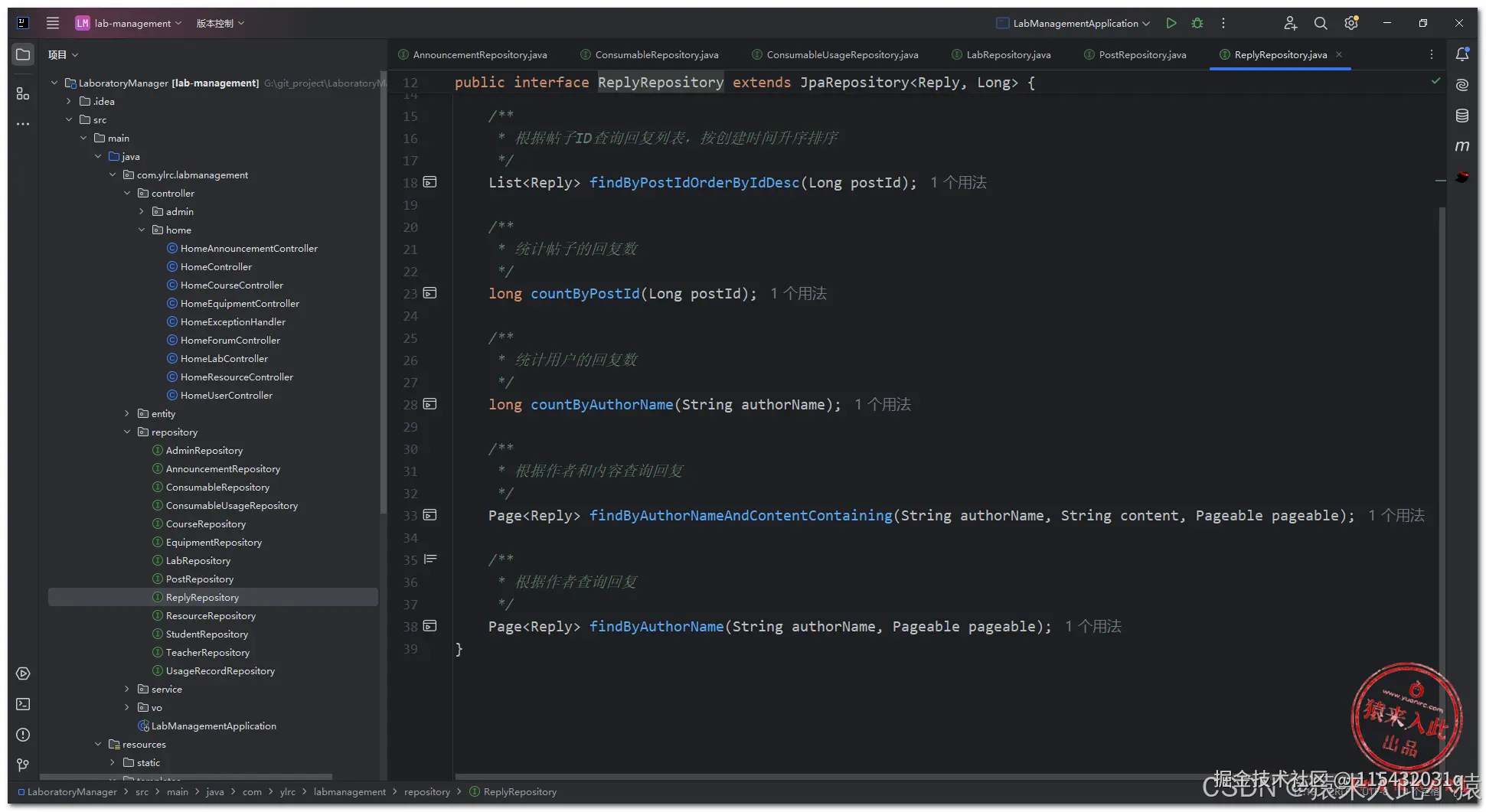
Task: Open the Terminal tool window
Action: [x=23, y=704]
